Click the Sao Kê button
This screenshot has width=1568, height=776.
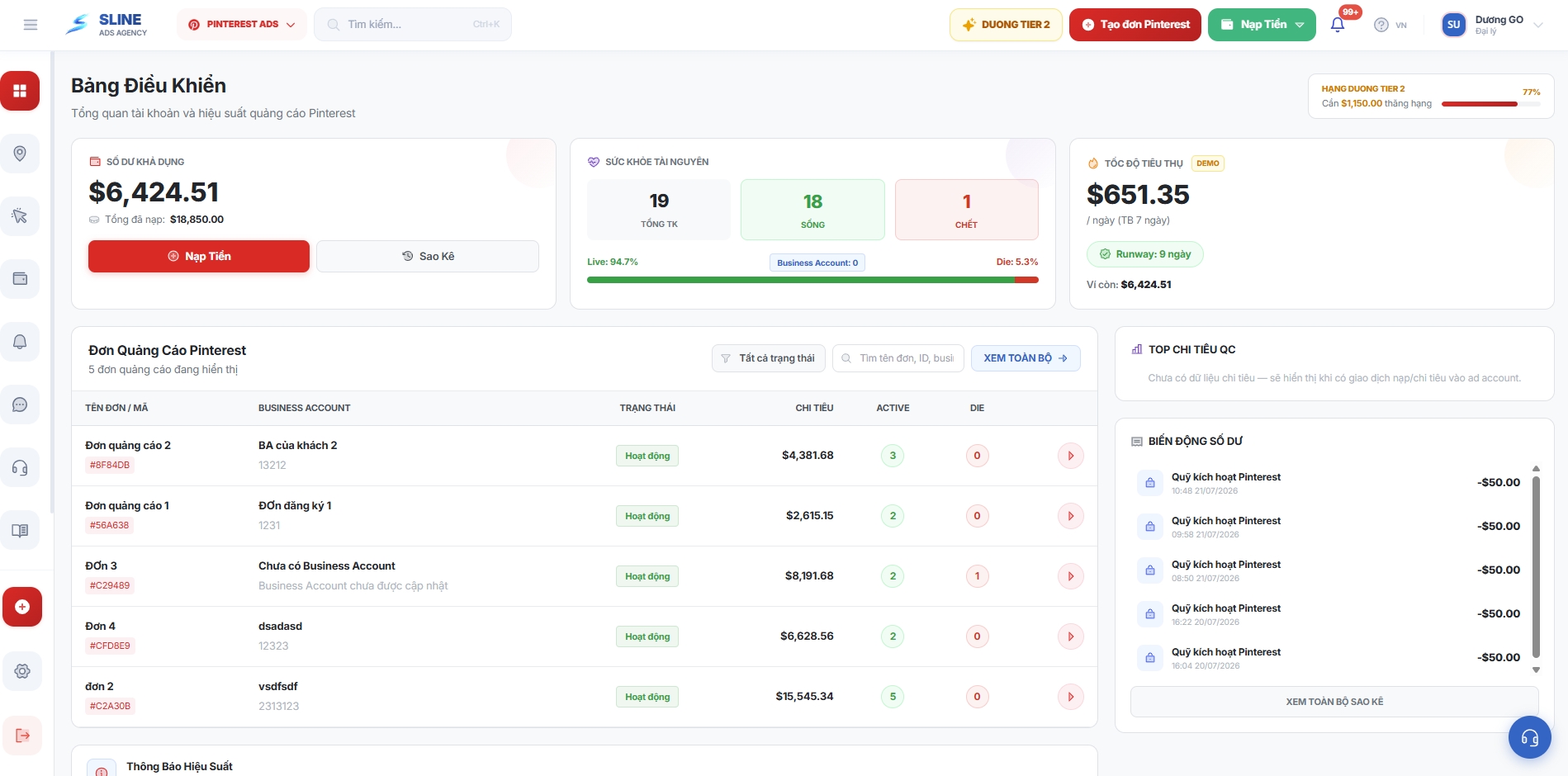pos(428,256)
